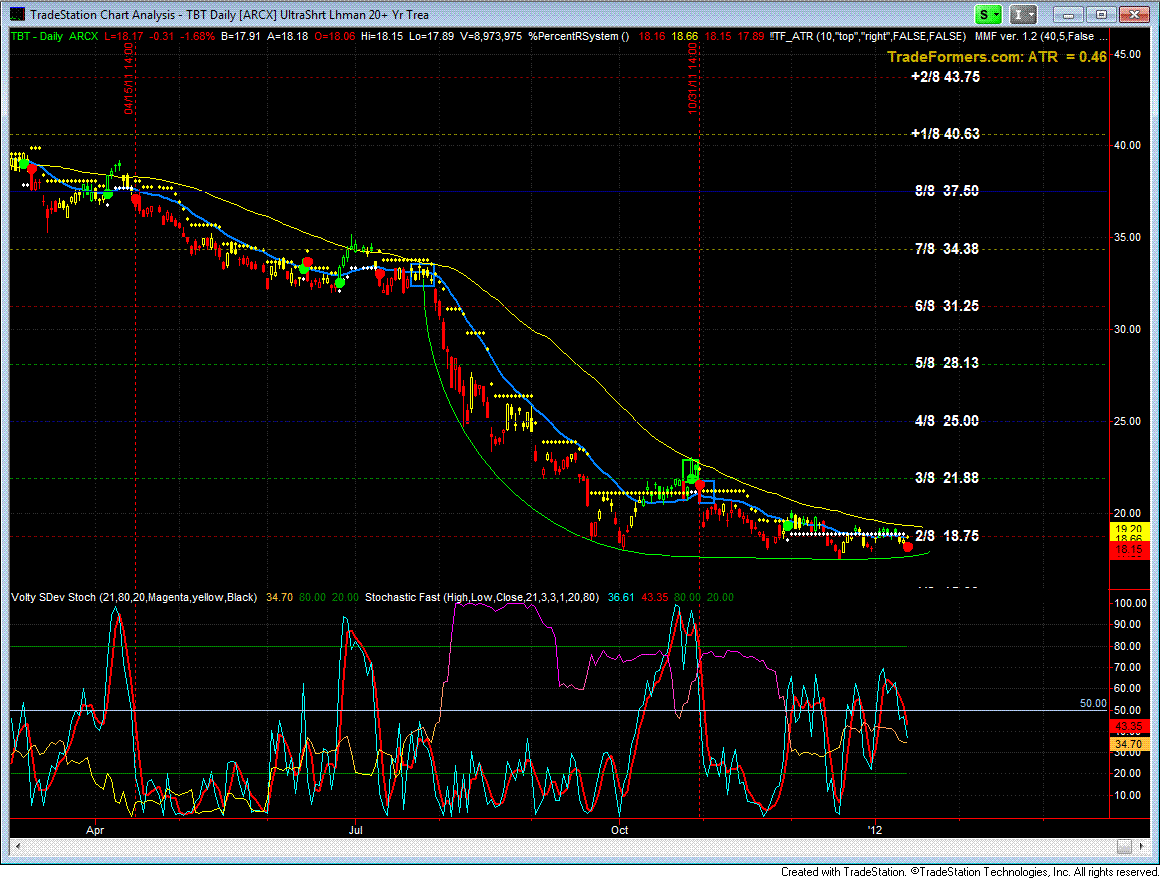Screen dimensions: 1160x878
Task: Click the 50.00 midline label in the subgraph
Action: click(1093, 703)
